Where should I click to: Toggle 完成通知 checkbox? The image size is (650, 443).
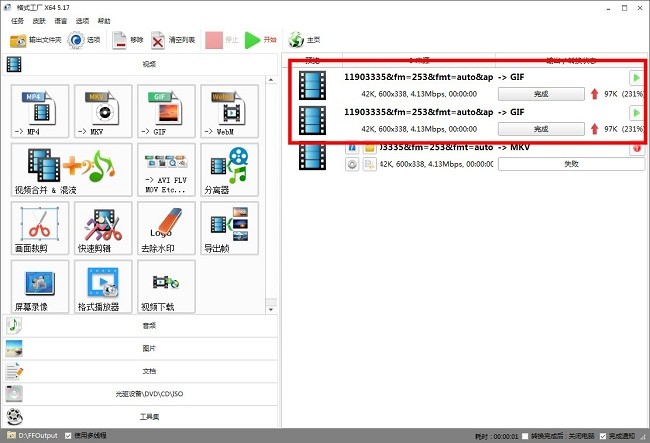click(x=603, y=436)
